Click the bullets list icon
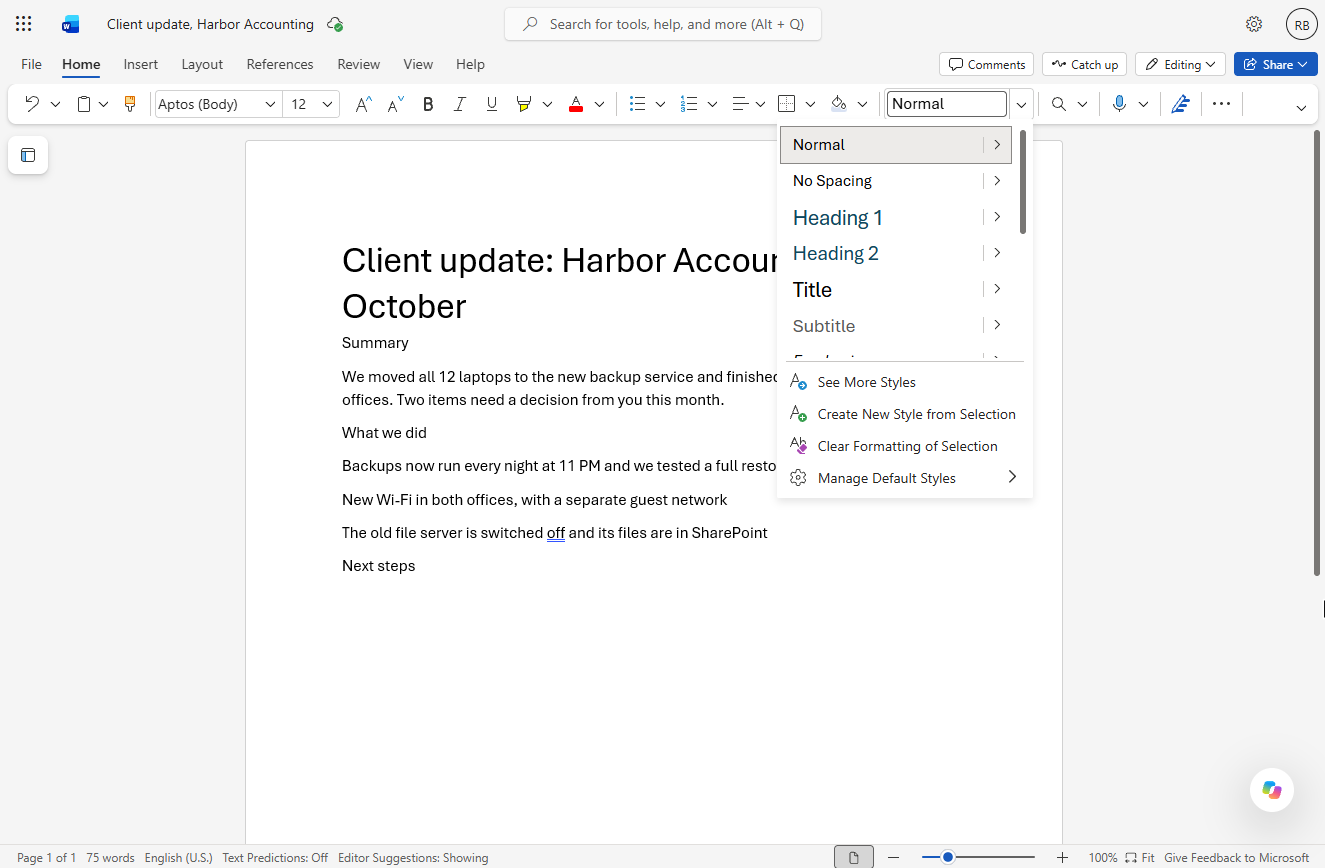Viewport: 1325px width, 868px height. [x=637, y=104]
